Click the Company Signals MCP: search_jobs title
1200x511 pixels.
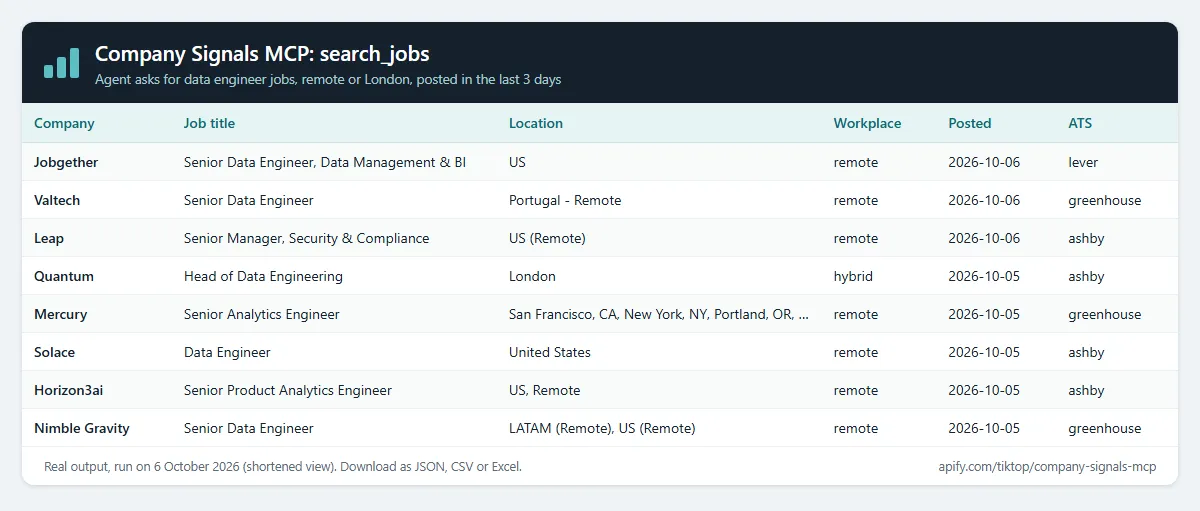click(x=262, y=54)
